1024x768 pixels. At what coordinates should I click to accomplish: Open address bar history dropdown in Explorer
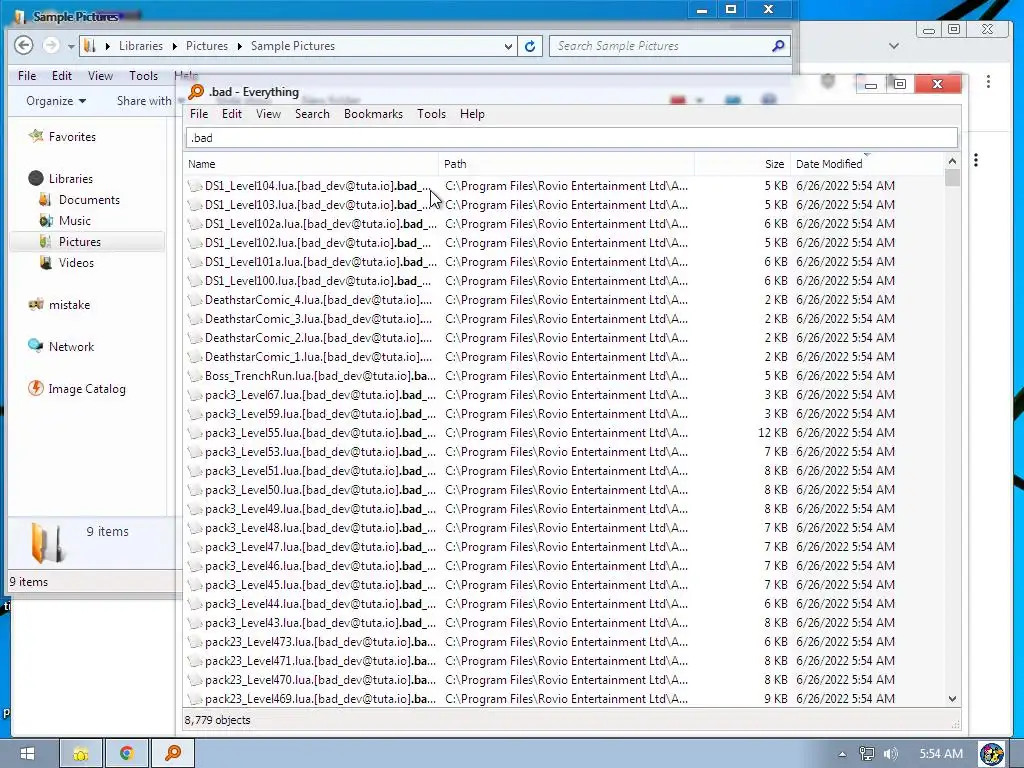tap(508, 46)
